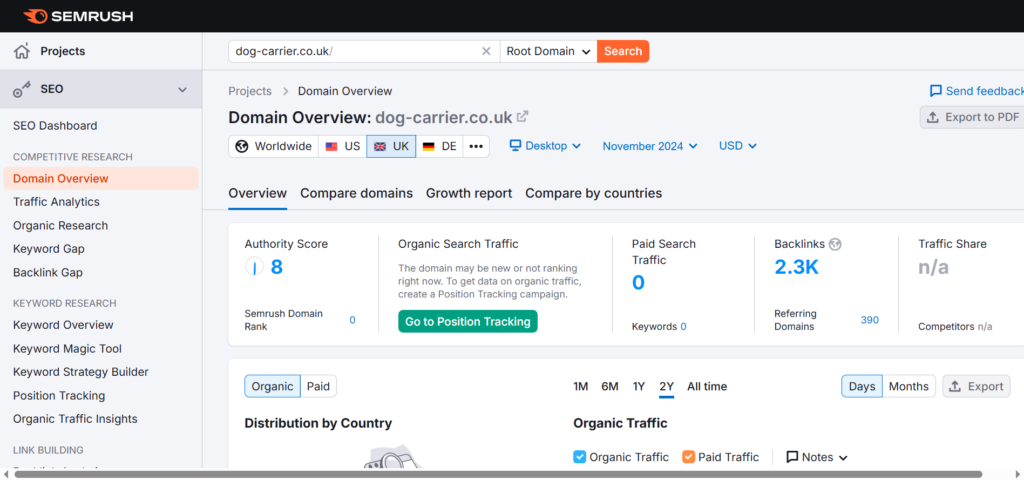
Task: Toggle the Organic Traffic checkbox
Action: [x=579, y=457]
